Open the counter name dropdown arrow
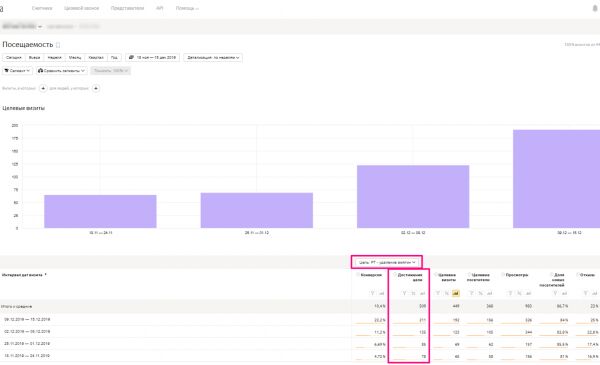Screen dimensions: 600x365 pos(40,27)
